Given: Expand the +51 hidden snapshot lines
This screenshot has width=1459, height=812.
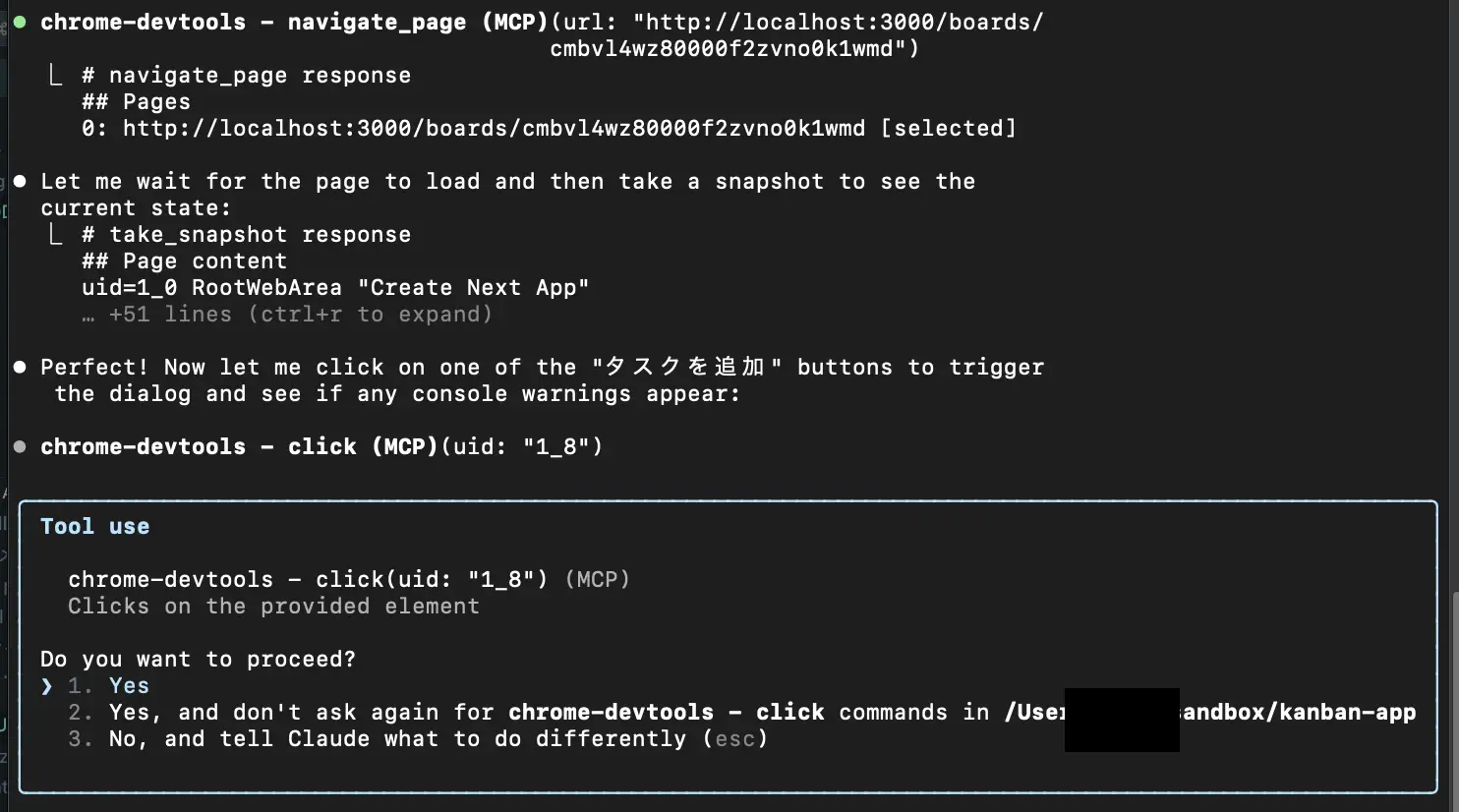Looking at the screenshot, I should tap(287, 315).
